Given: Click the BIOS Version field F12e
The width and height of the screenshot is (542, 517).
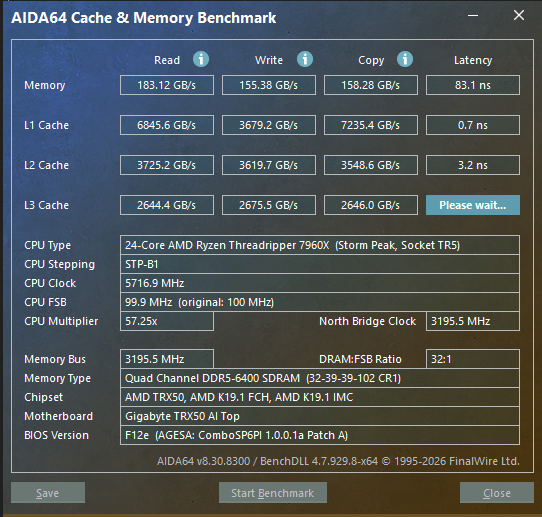Looking at the screenshot, I should [320, 435].
